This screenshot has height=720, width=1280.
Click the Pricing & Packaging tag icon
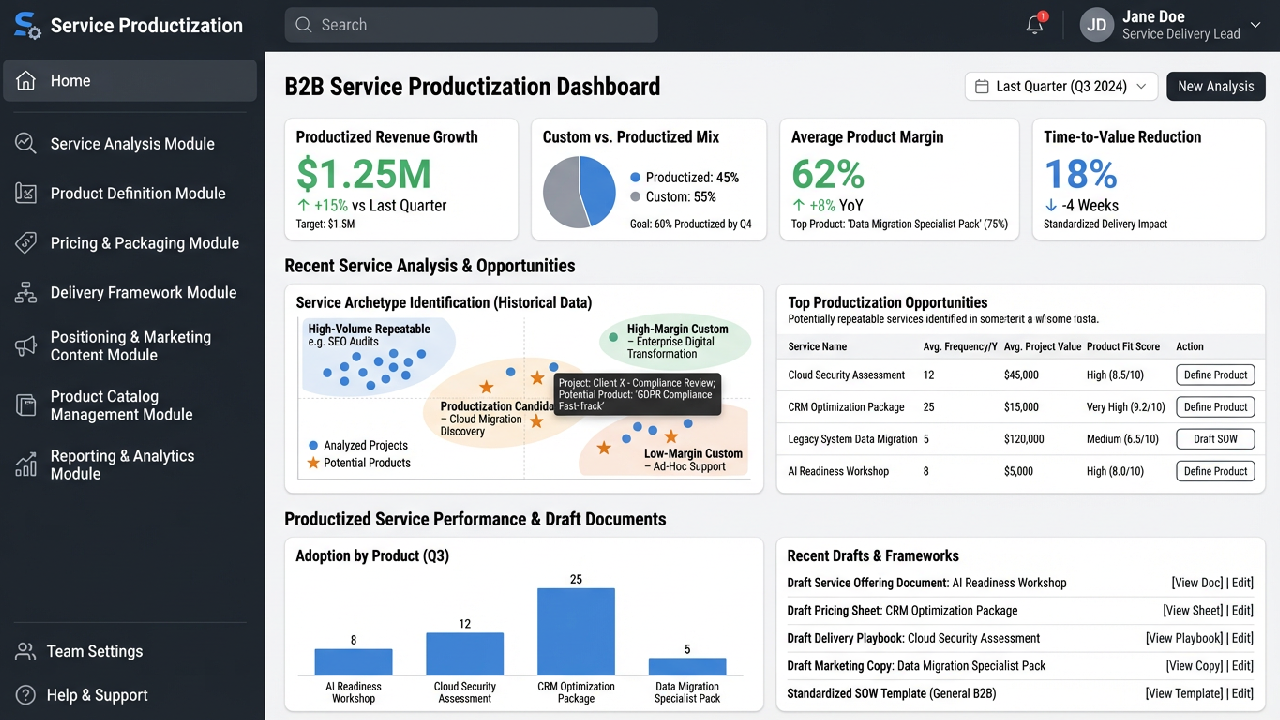(x=26, y=243)
